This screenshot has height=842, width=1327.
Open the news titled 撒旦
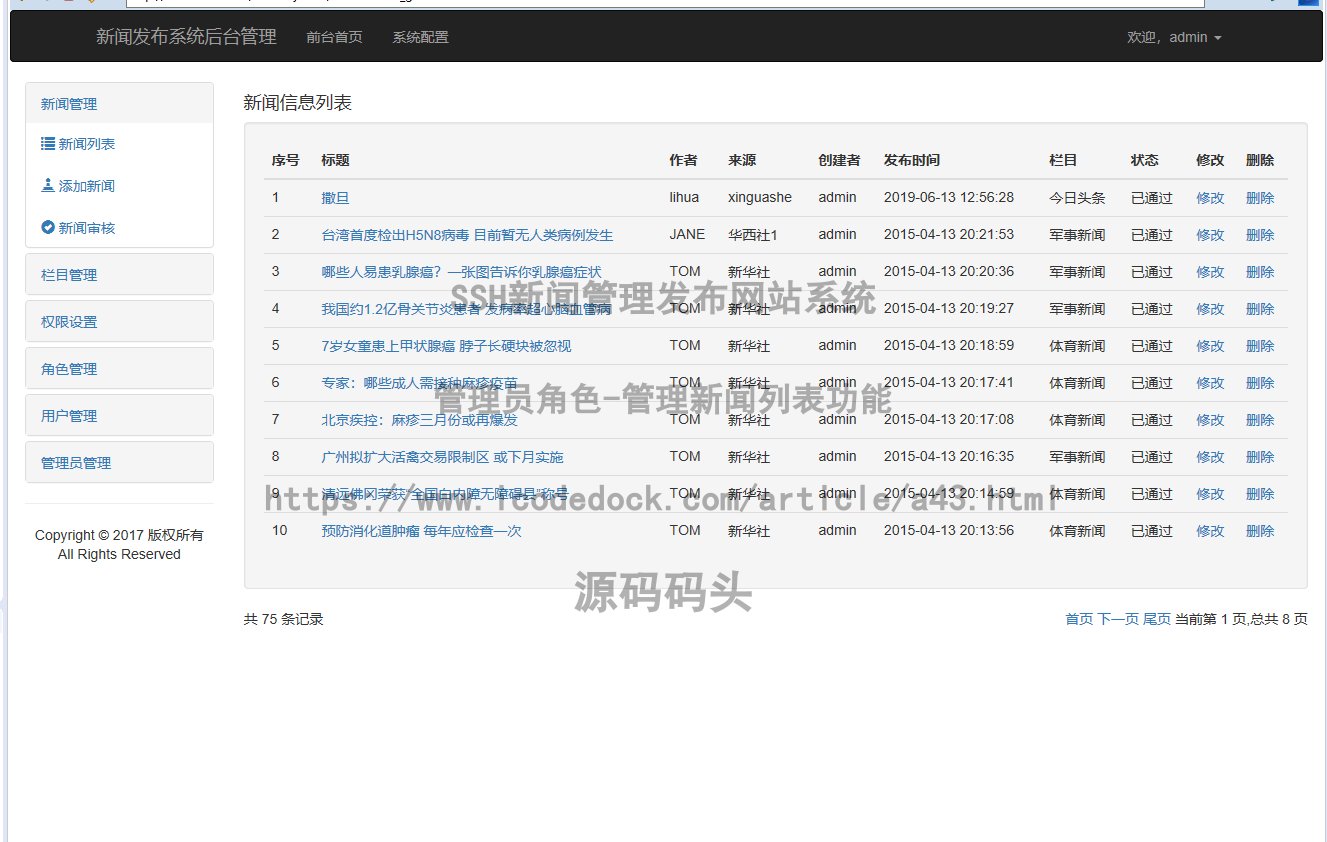(x=335, y=198)
